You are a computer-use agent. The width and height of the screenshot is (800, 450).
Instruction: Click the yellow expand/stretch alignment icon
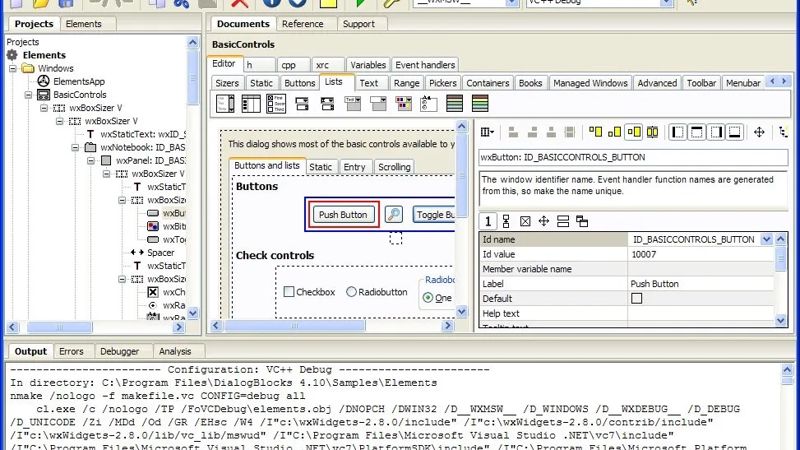[x=653, y=132]
